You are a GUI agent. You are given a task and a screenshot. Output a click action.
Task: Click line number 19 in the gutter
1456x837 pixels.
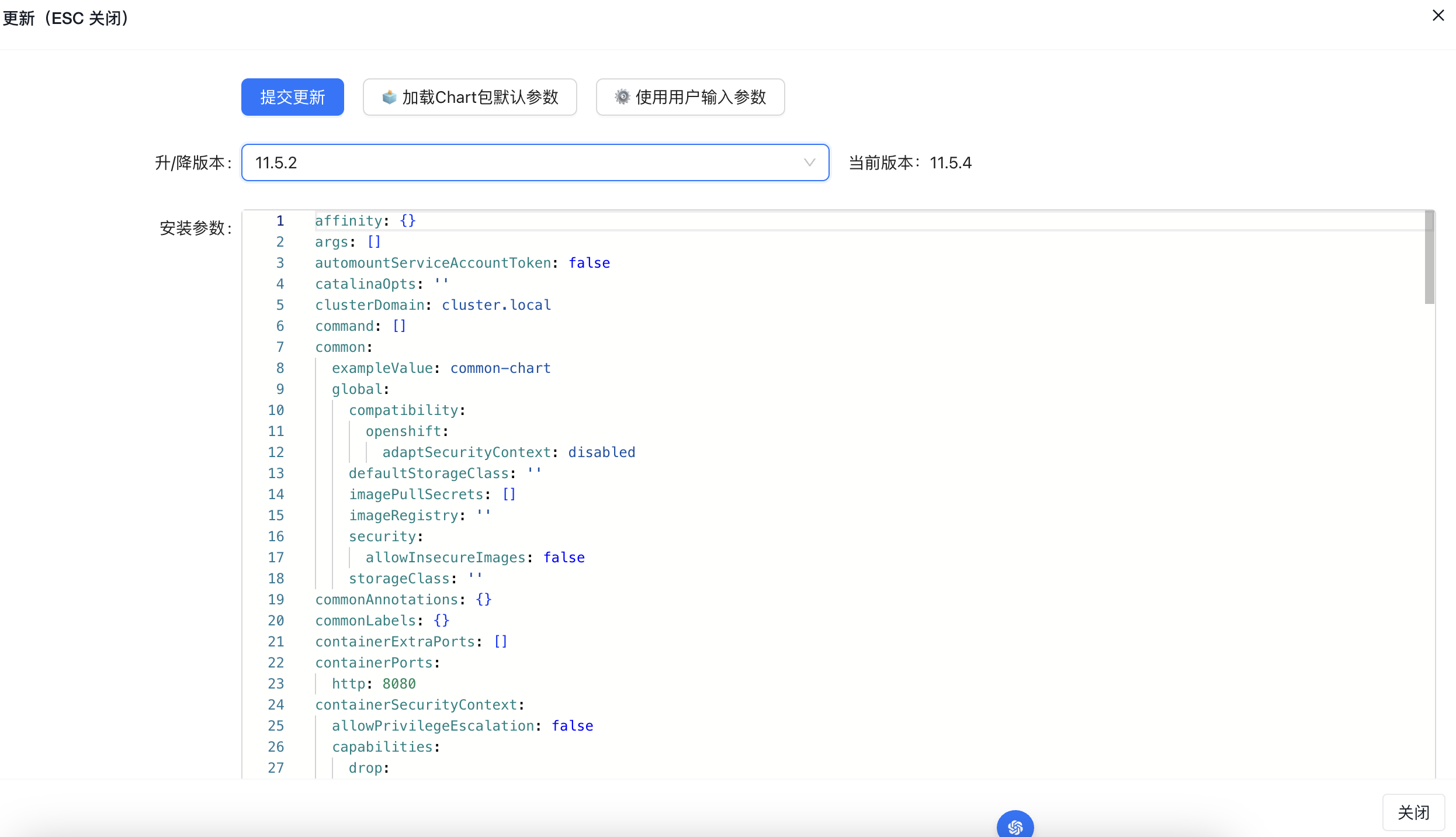(x=276, y=600)
